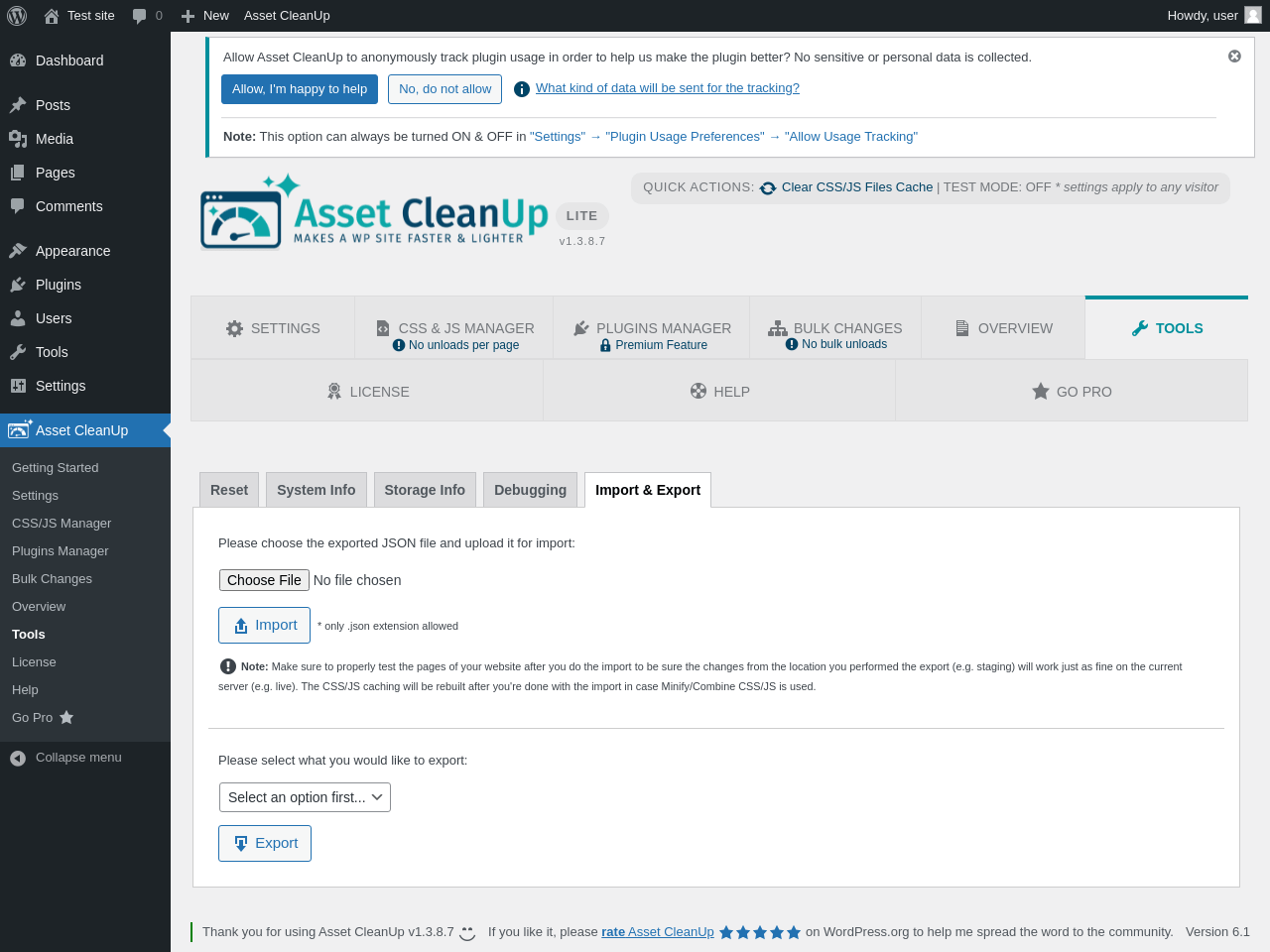This screenshot has height=952, width=1270.
Task: Click the wrench icon on TOOLS tab
Action: [x=1140, y=328]
